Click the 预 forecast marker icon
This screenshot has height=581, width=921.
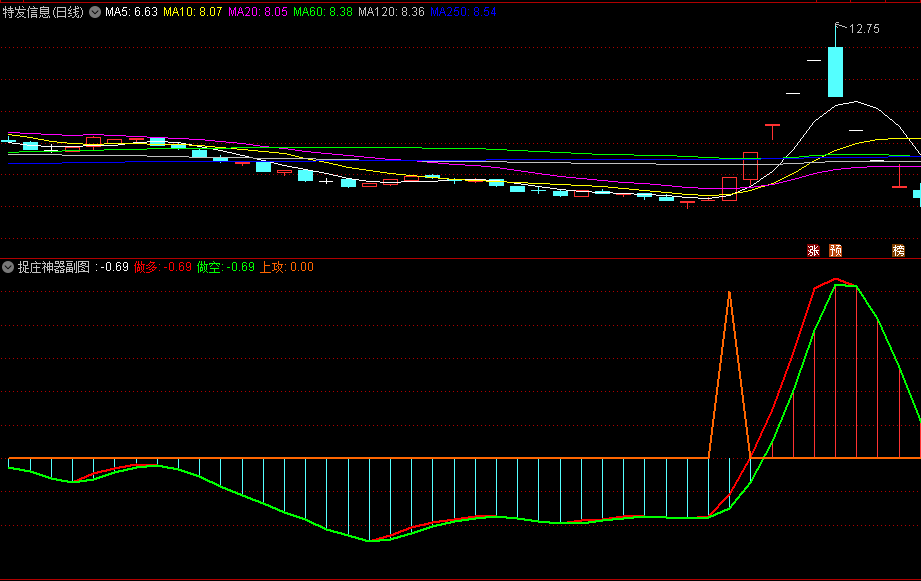pyautogui.click(x=835, y=250)
